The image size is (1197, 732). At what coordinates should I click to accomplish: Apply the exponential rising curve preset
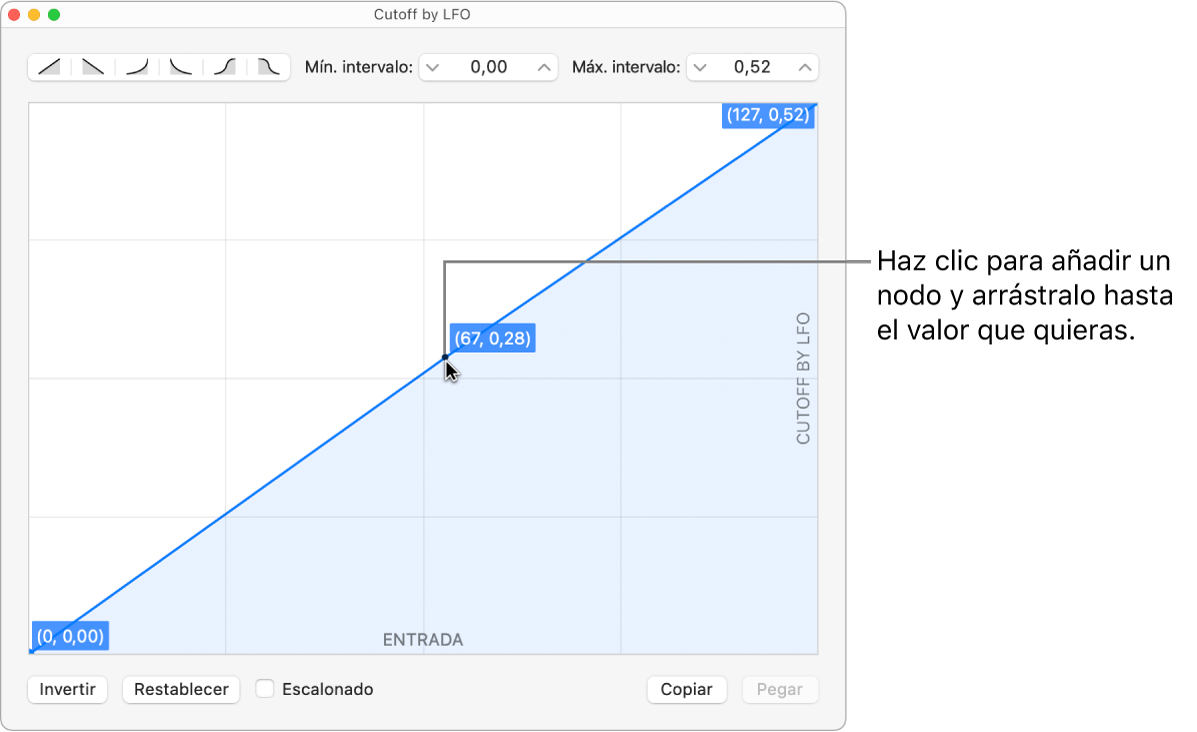135,67
